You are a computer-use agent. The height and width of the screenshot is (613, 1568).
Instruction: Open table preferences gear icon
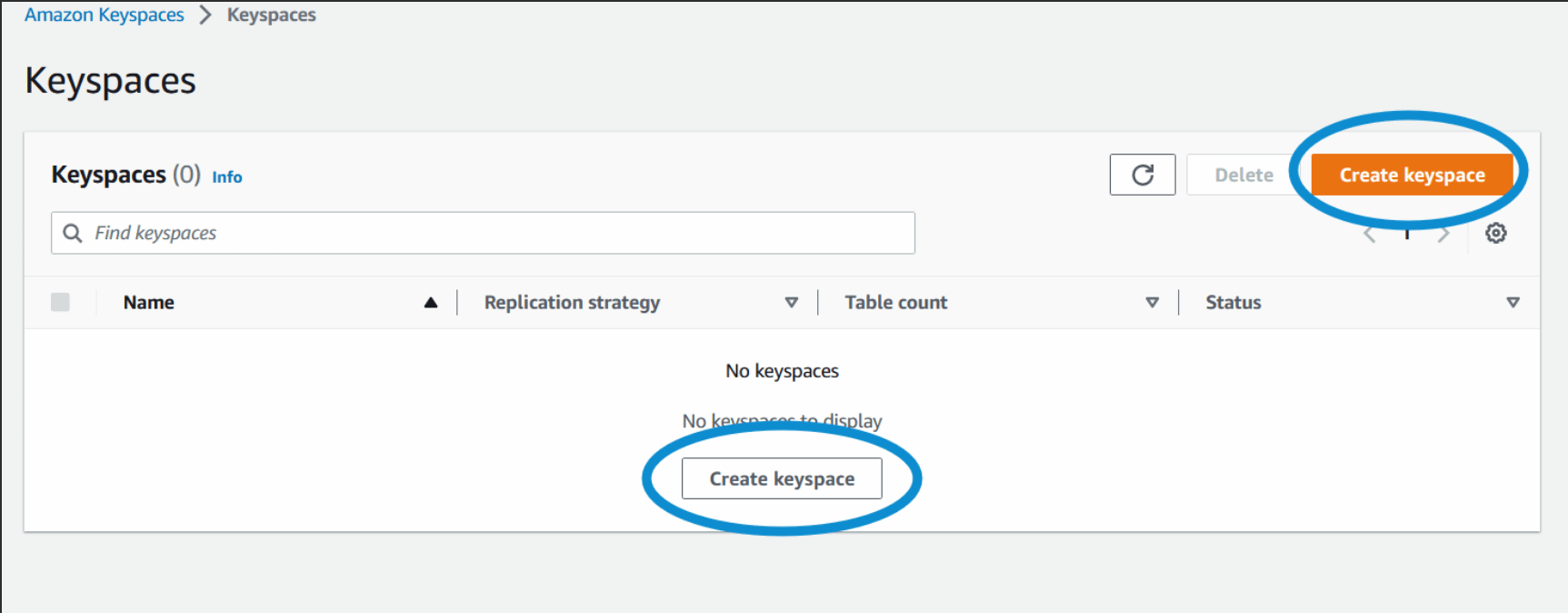pyautogui.click(x=1495, y=234)
